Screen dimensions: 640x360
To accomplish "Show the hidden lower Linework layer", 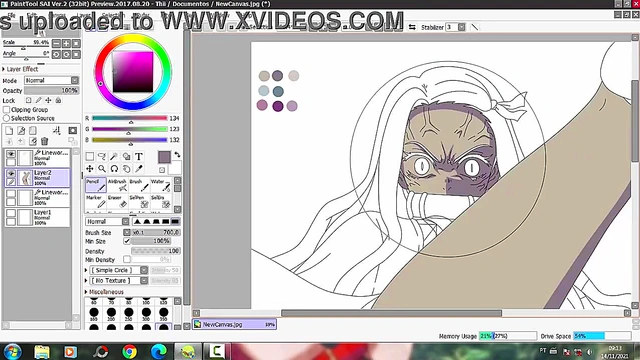I will (11, 193).
